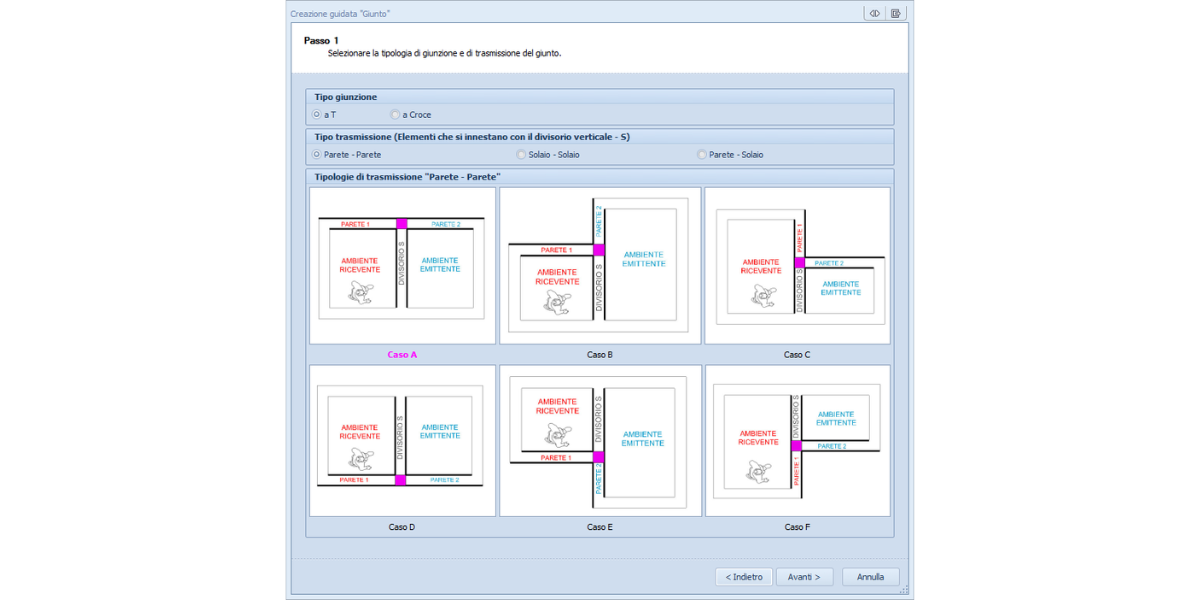Select the "a Croce" junction type
Image resolution: width=1200 pixels, height=600 pixels.
[x=396, y=114]
